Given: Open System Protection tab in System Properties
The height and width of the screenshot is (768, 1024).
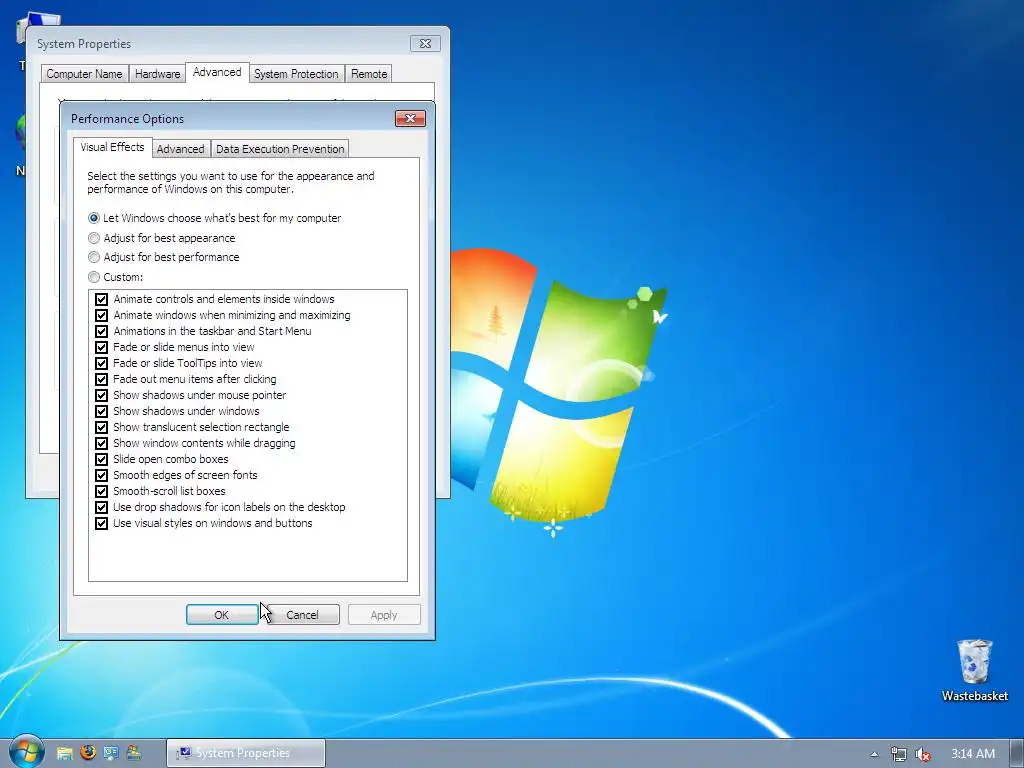Looking at the screenshot, I should pyautogui.click(x=296, y=74).
